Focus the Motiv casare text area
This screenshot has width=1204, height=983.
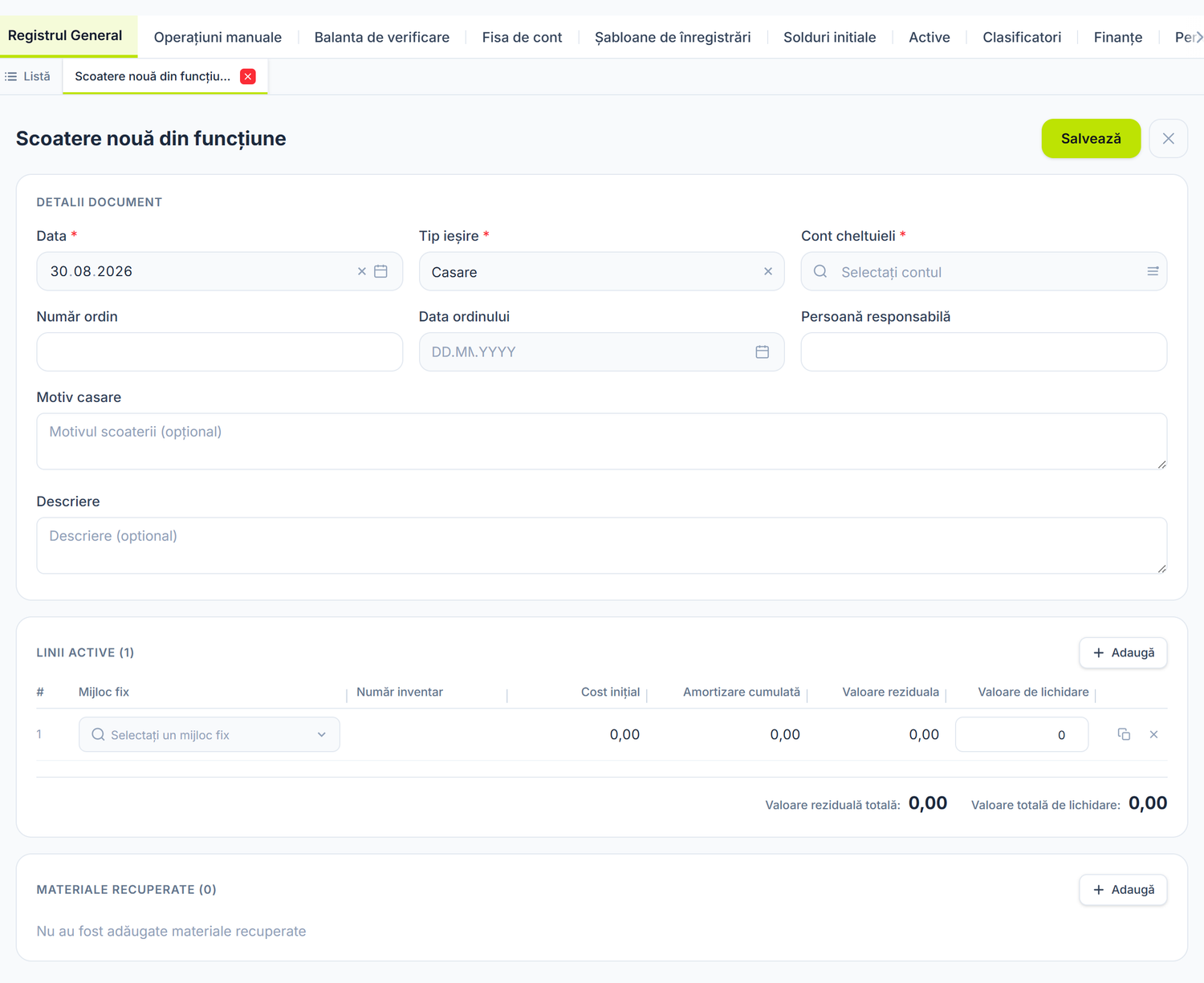[602, 441]
